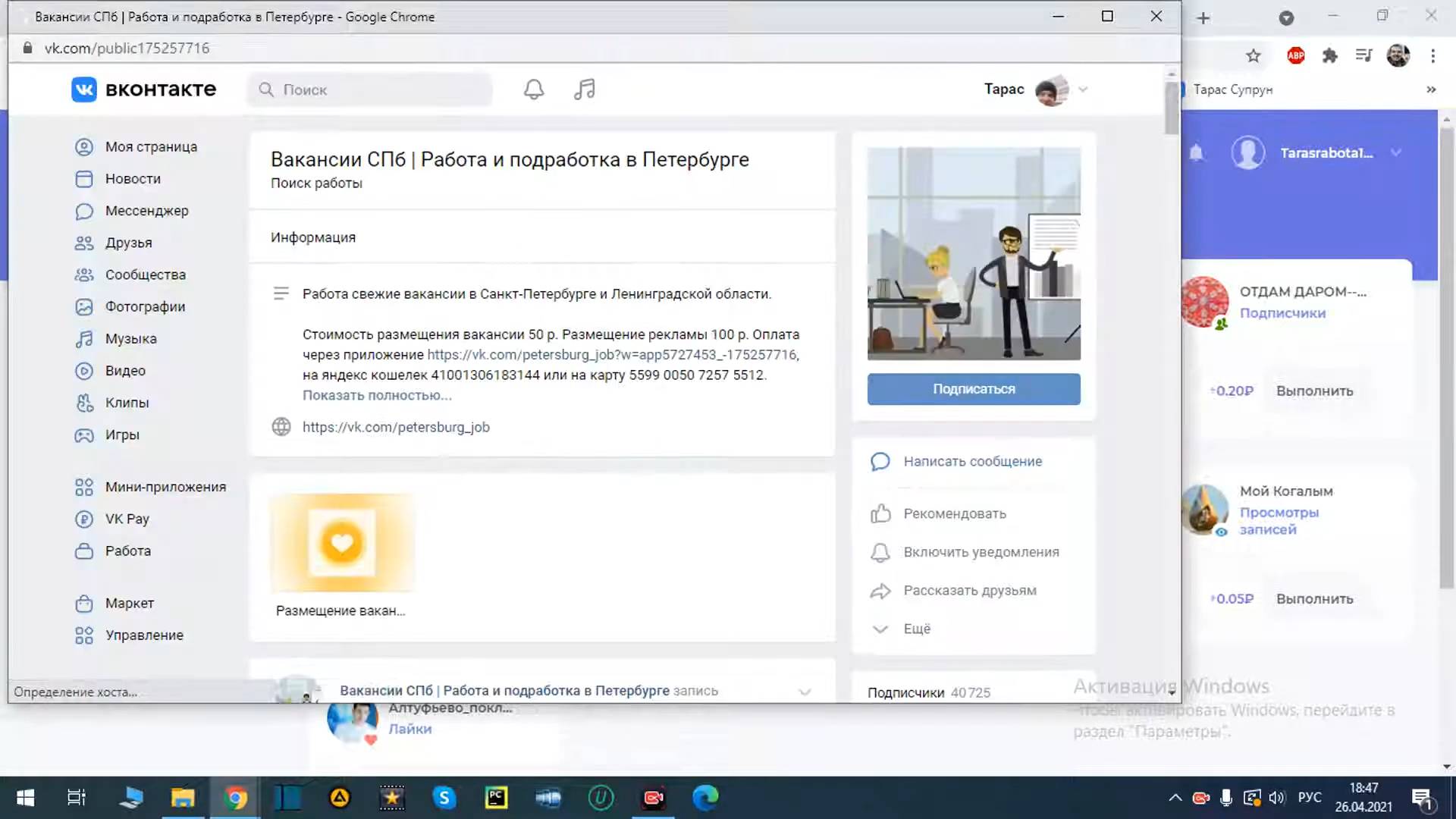Screen dimensions: 1456x819
Task: Click the AdBlock Plus extension icon
Action: tap(1295, 55)
